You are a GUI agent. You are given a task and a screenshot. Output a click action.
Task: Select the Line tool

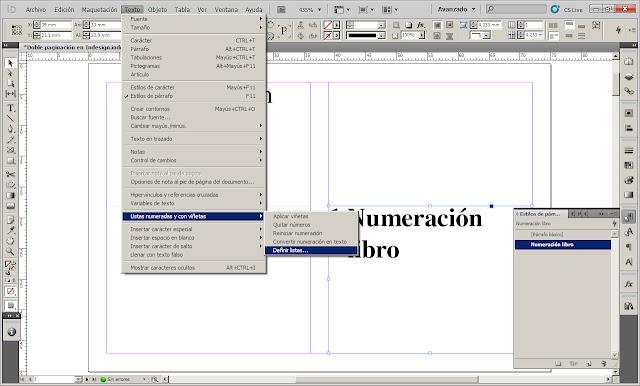pos(11,119)
